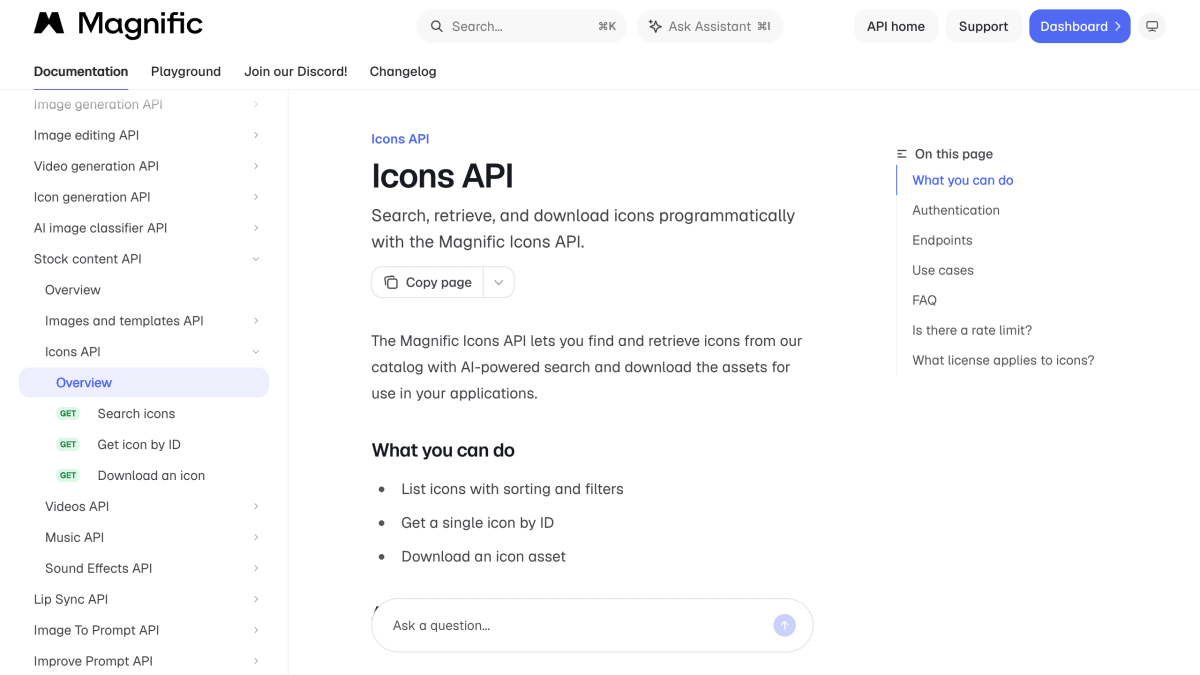Click the copy page clipboard icon
This screenshot has height=675, width=1200.
[391, 282]
